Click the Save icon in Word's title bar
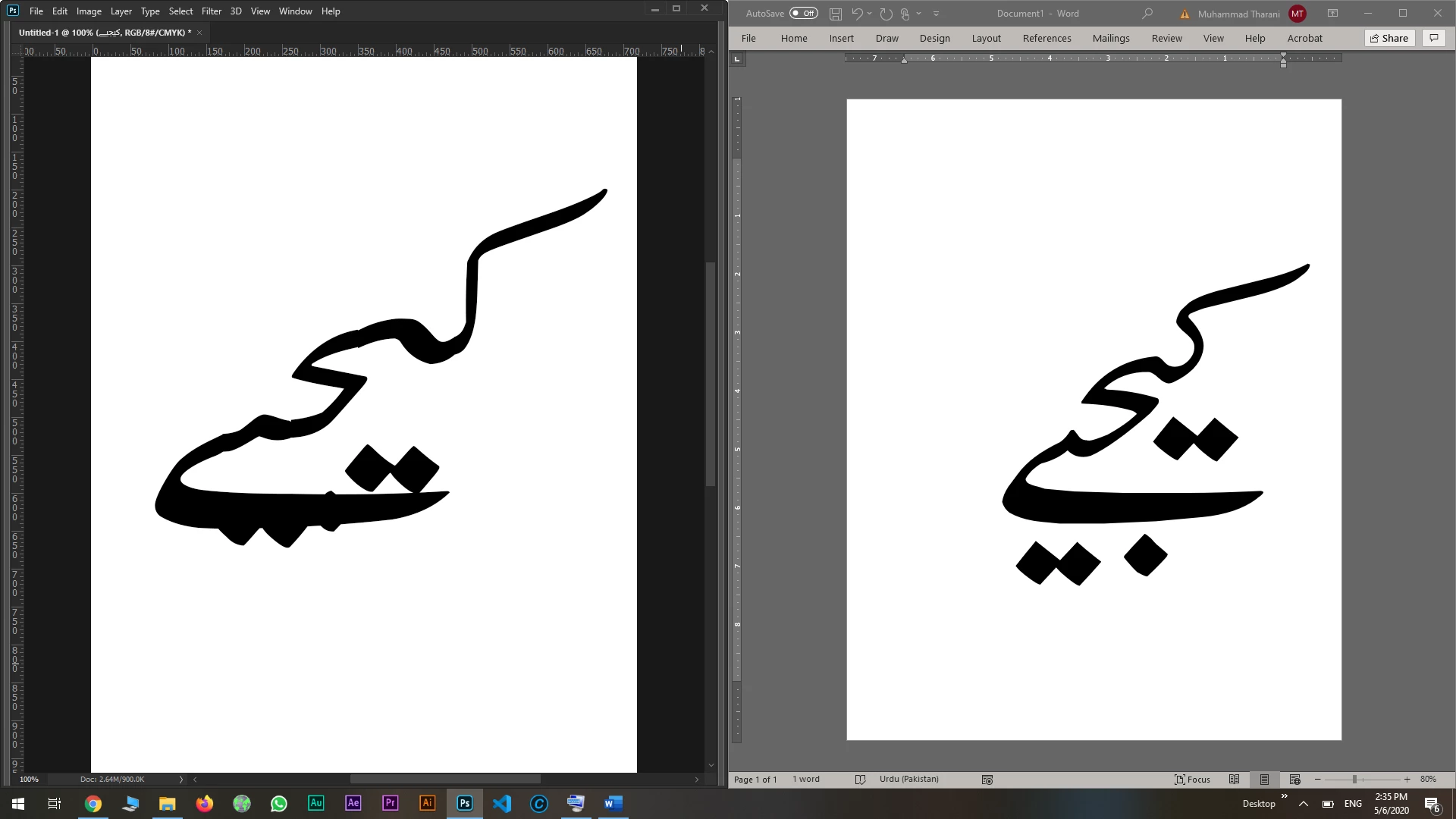This screenshot has width=1456, height=819. [836, 14]
